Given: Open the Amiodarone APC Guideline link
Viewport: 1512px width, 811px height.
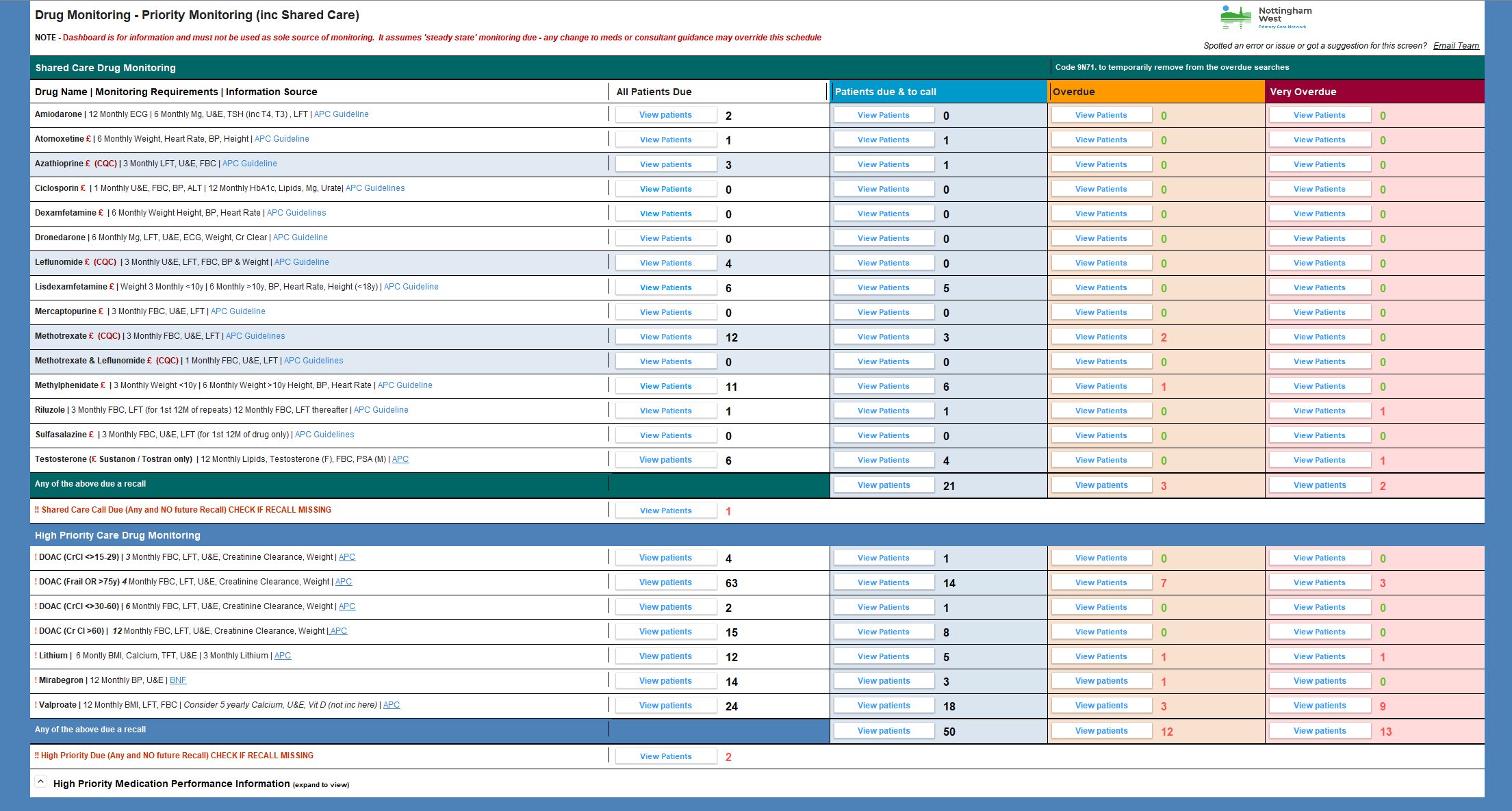Looking at the screenshot, I should tap(341, 114).
